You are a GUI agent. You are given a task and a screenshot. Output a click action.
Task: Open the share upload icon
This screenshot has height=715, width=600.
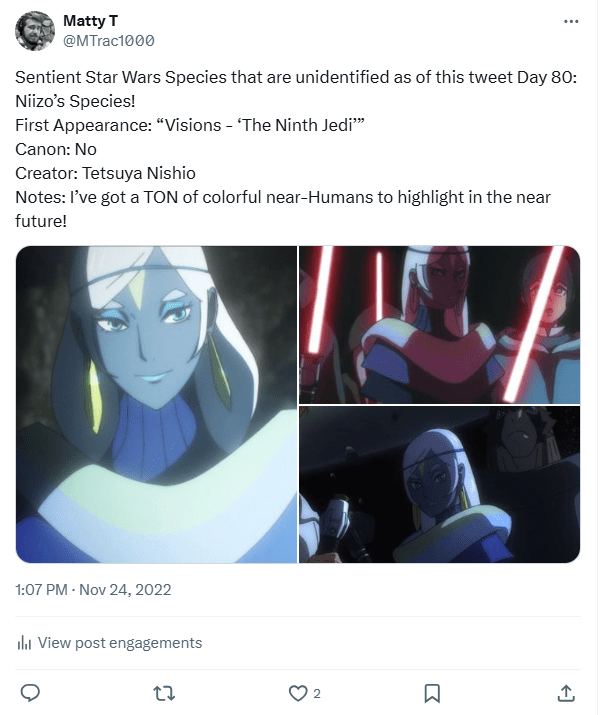click(x=565, y=693)
